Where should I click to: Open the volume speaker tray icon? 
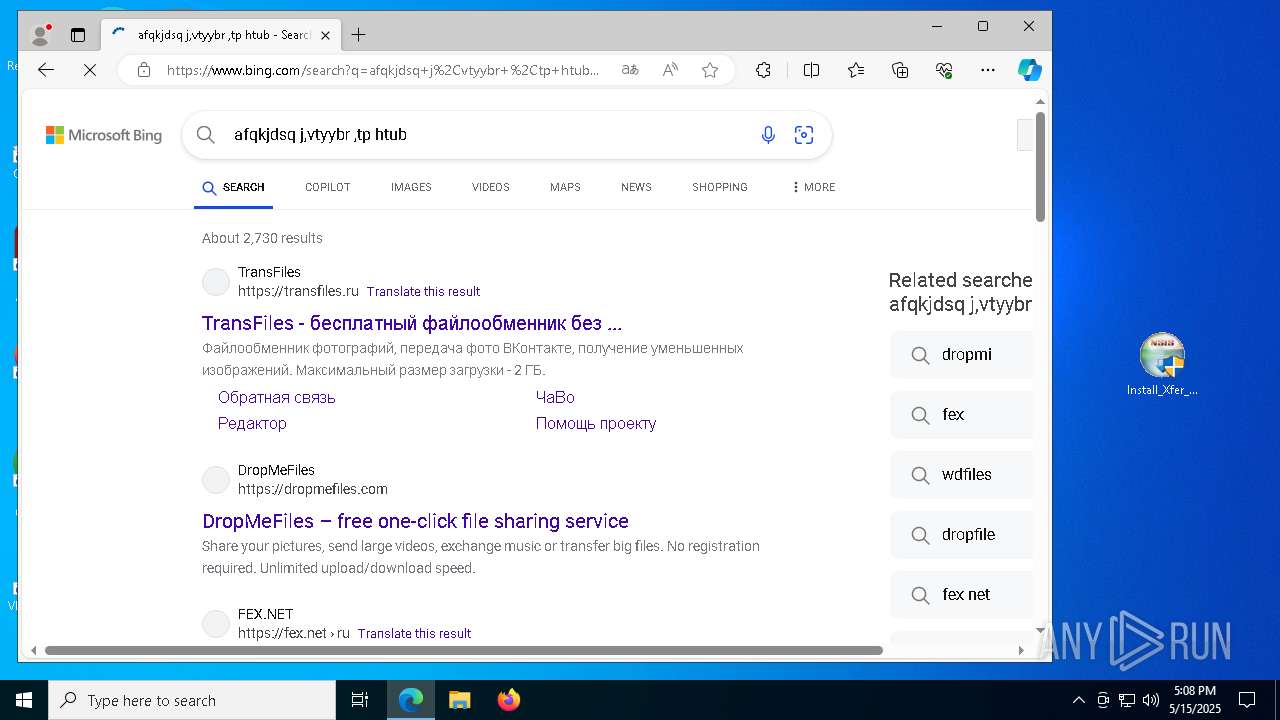click(1151, 700)
